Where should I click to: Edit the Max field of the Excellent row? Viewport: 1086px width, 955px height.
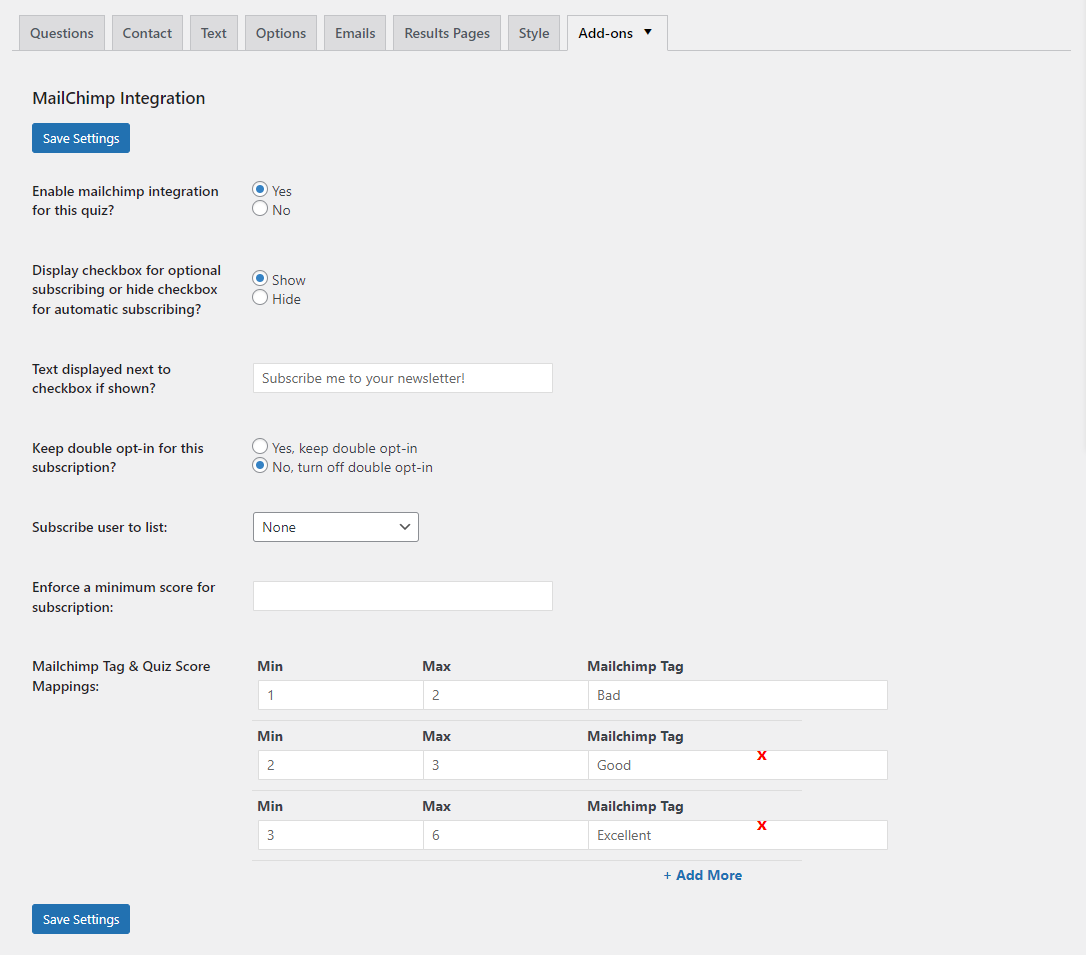click(x=506, y=835)
